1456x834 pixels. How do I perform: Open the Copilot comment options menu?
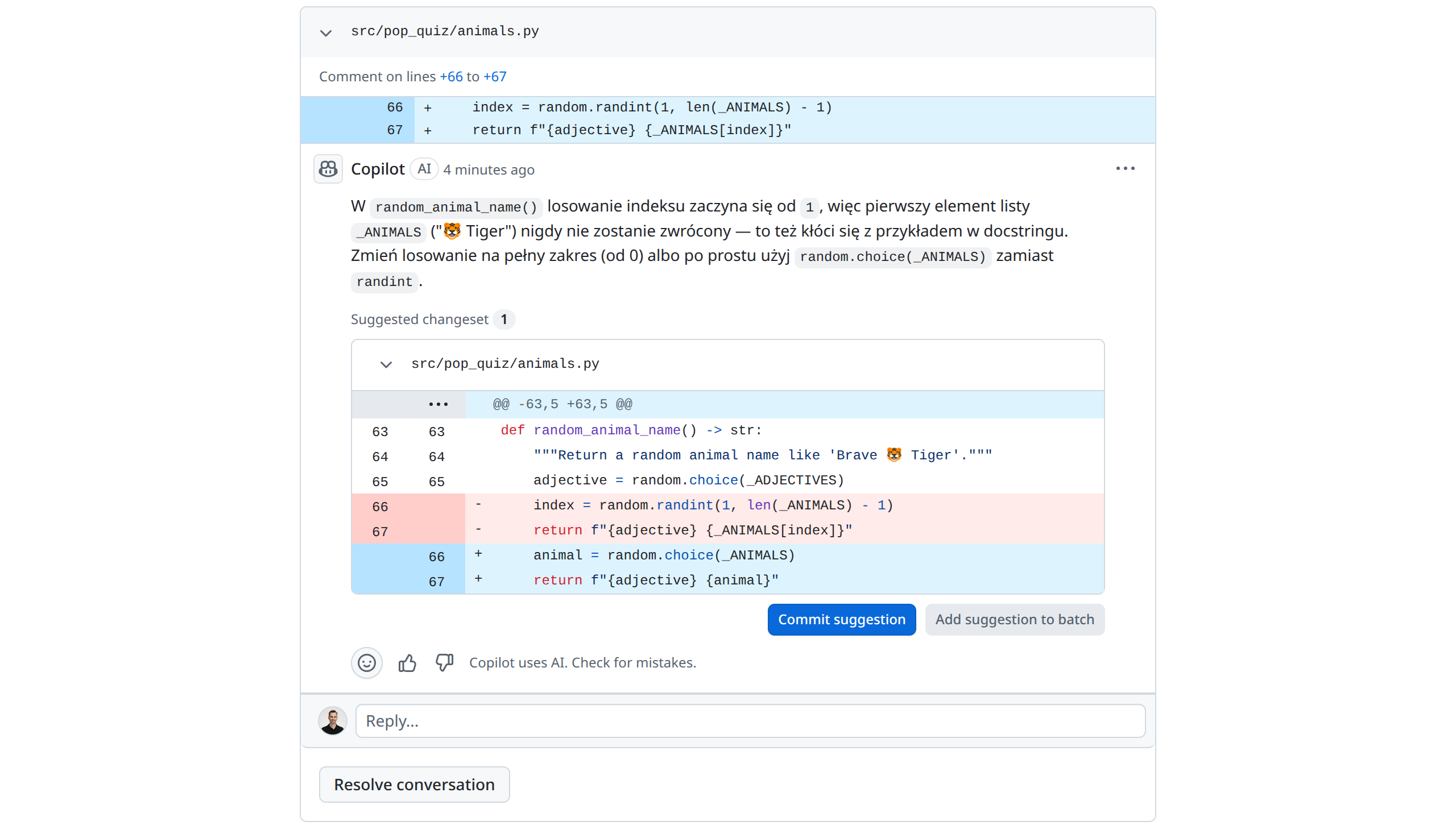[x=1125, y=168]
